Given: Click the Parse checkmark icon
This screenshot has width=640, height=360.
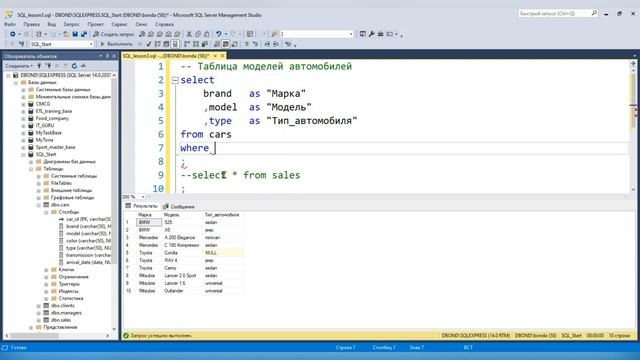Looking at the screenshot, I should point(149,44).
